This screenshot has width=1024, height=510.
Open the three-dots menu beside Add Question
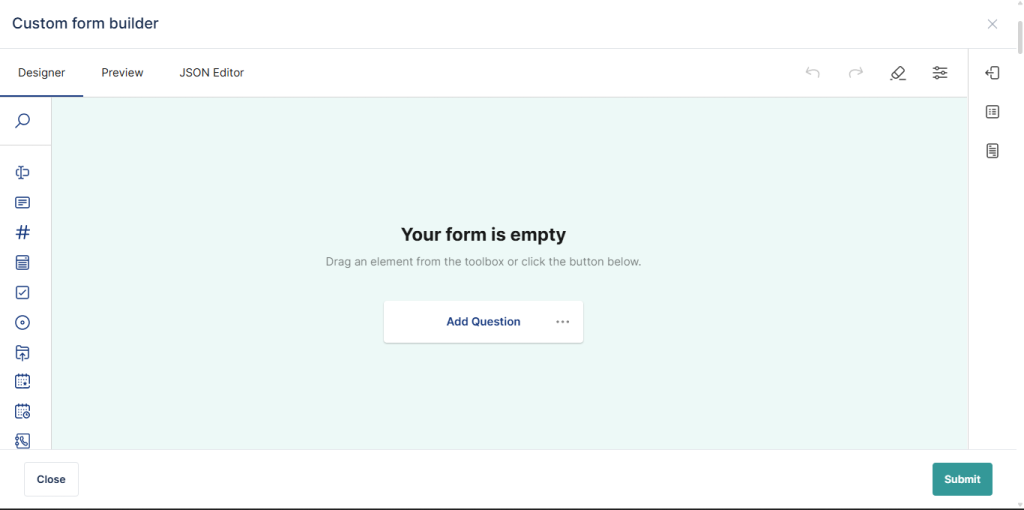point(563,322)
